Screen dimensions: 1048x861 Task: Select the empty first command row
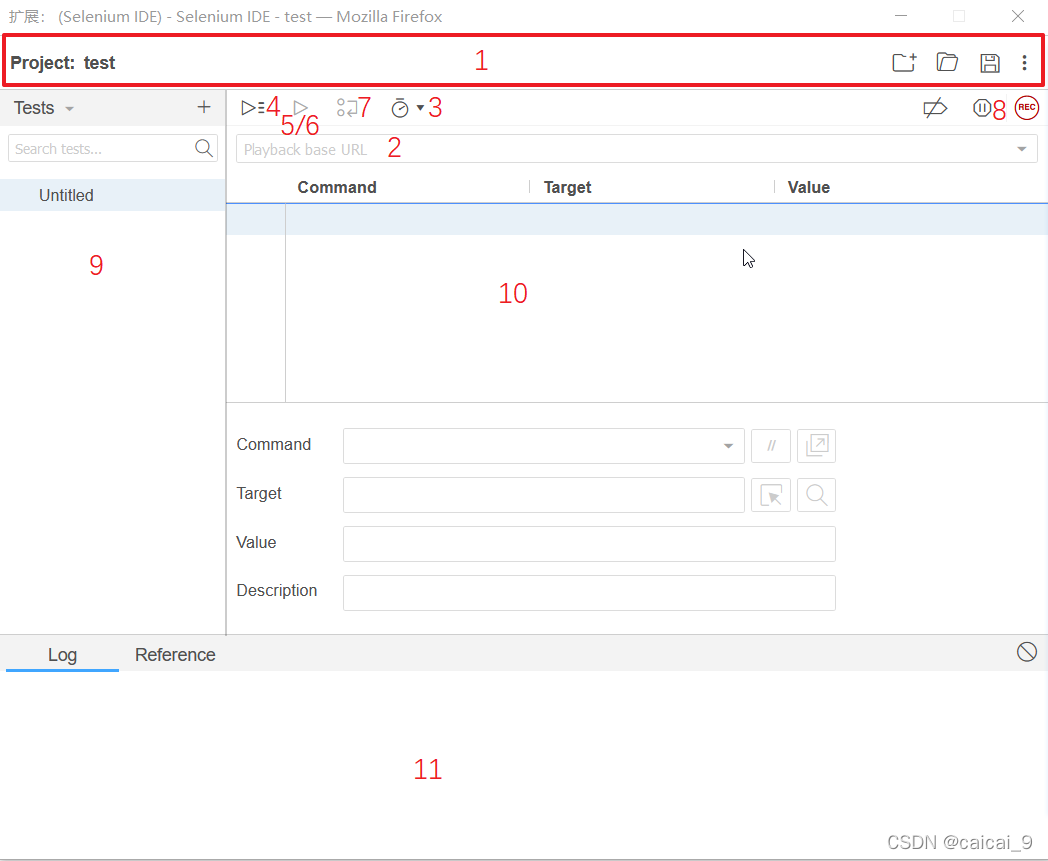point(637,219)
